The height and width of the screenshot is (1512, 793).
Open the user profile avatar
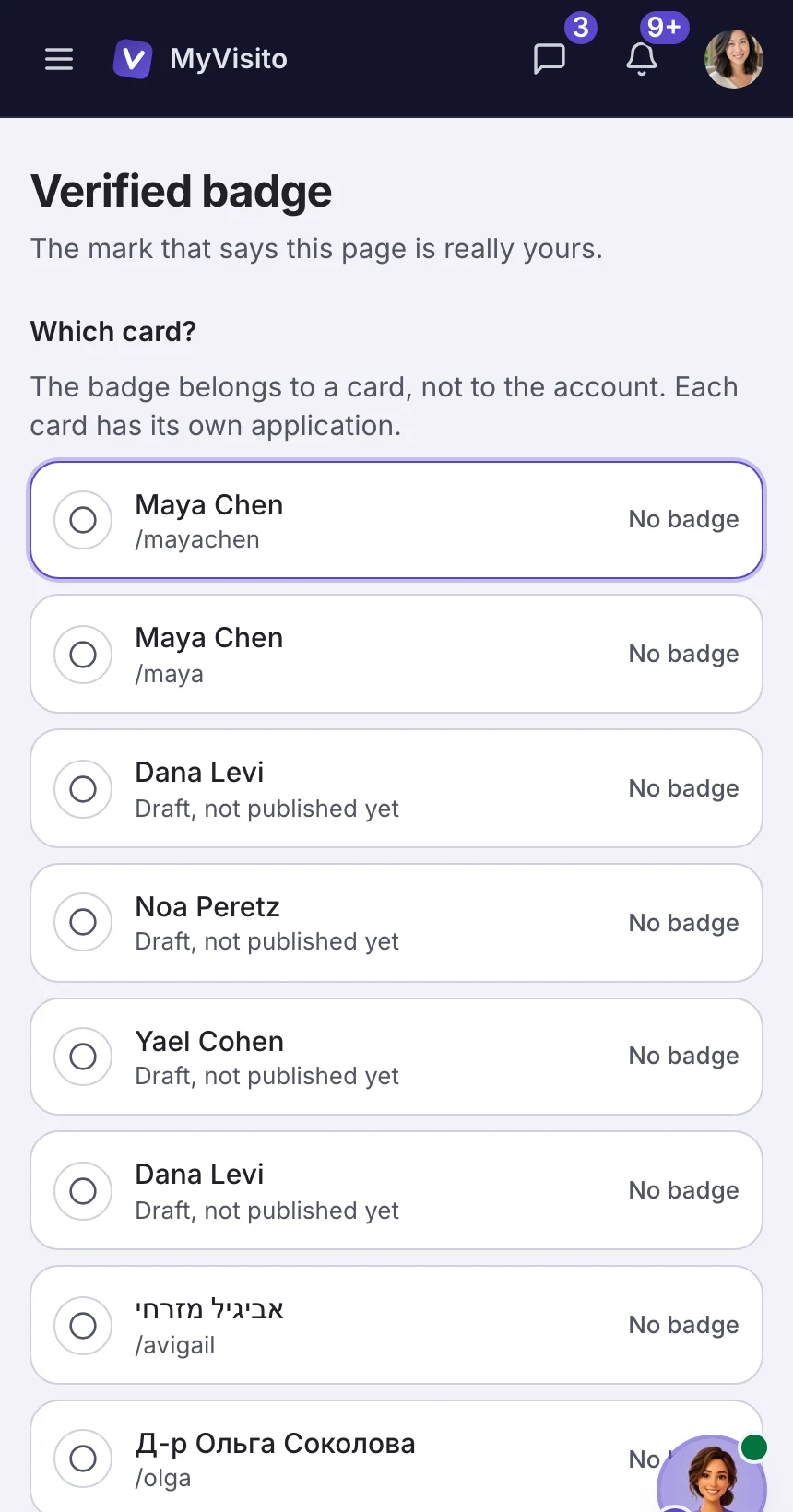[734, 59]
